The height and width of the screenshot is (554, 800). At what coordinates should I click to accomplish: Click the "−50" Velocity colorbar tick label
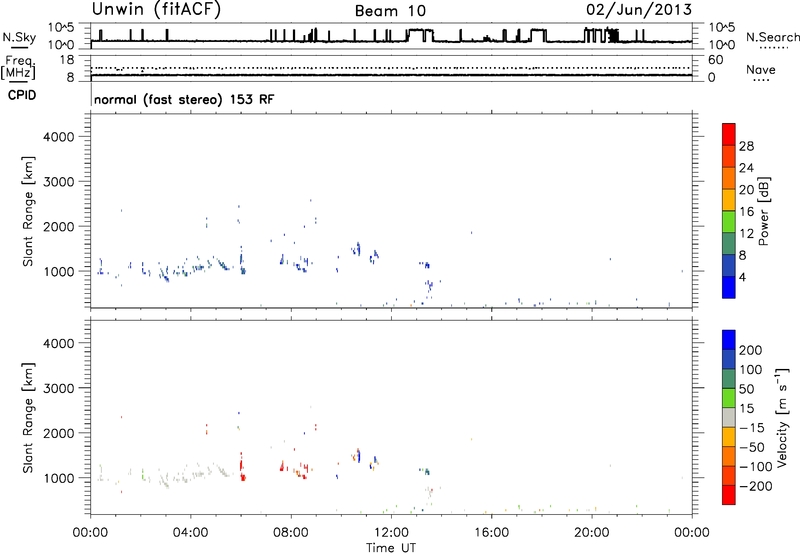click(752, 447)
